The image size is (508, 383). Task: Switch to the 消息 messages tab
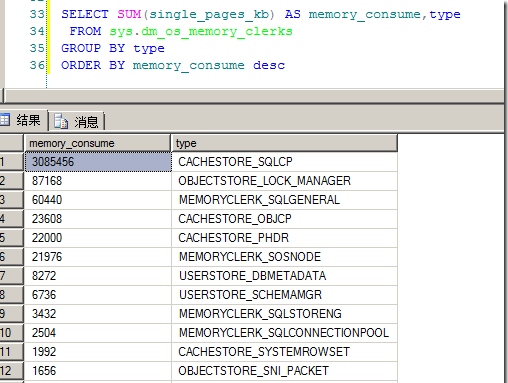pos(77,121)
